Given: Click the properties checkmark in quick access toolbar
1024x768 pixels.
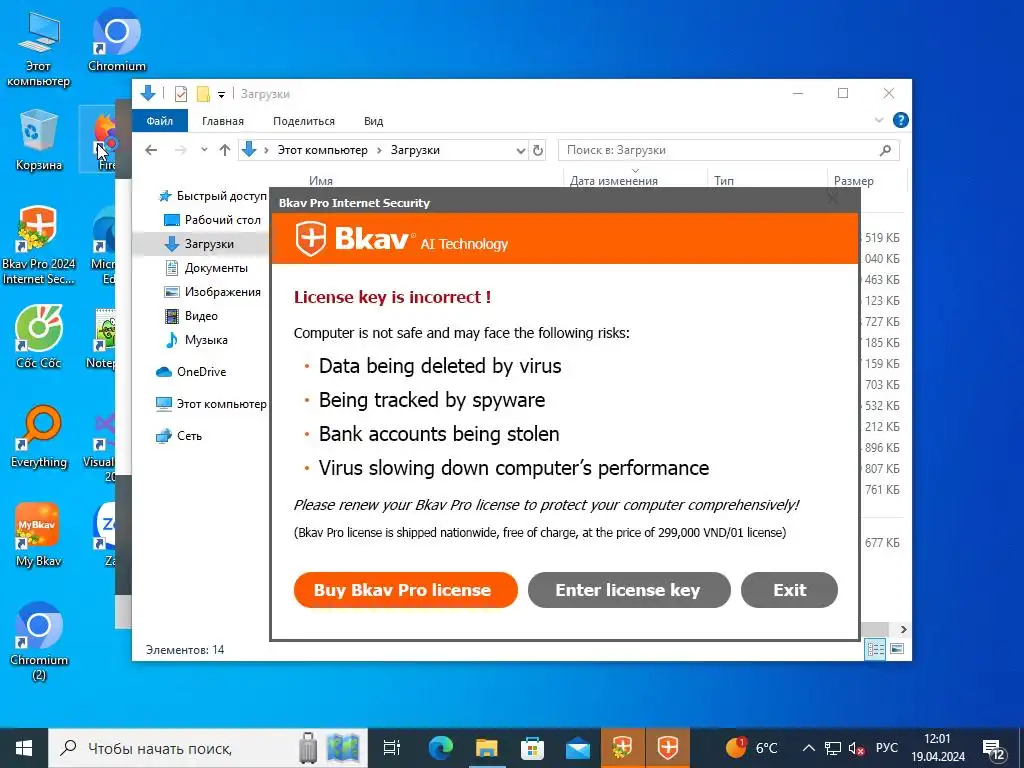Looking at the screenshot, I should coord(181,94).
